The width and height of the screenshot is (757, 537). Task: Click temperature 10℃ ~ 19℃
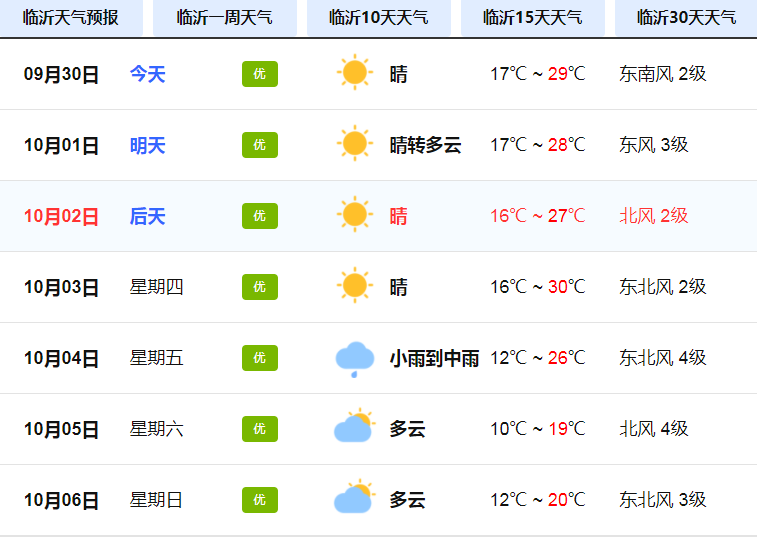coord(538,429)
